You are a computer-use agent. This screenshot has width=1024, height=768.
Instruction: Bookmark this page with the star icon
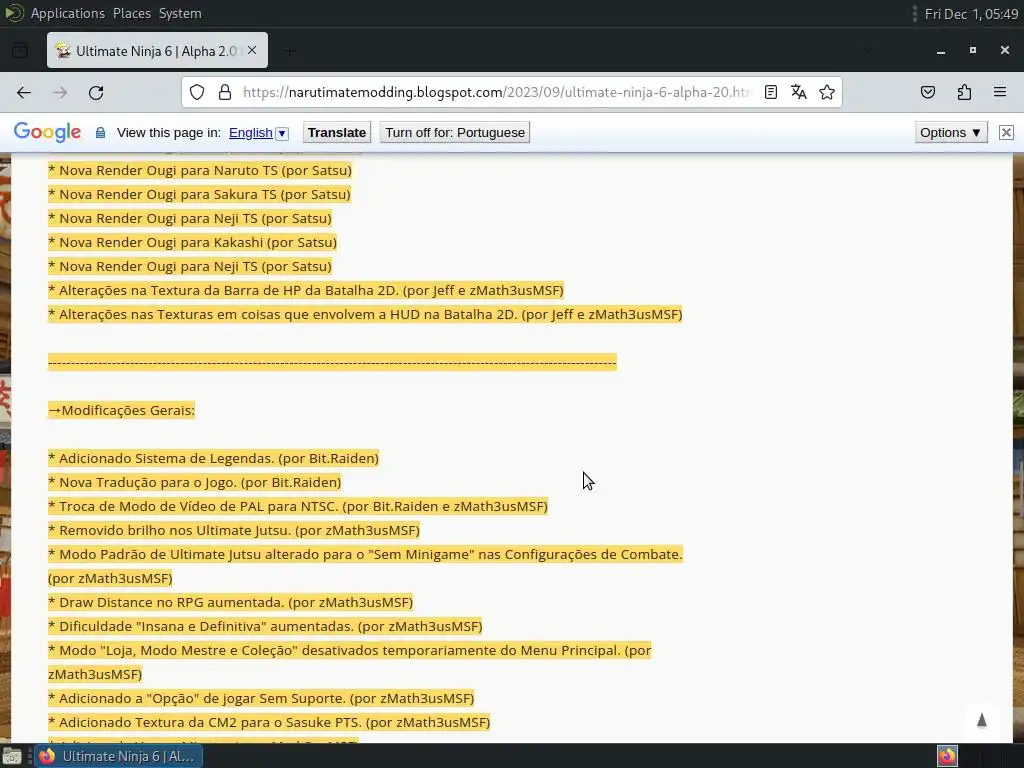point(827,92)
